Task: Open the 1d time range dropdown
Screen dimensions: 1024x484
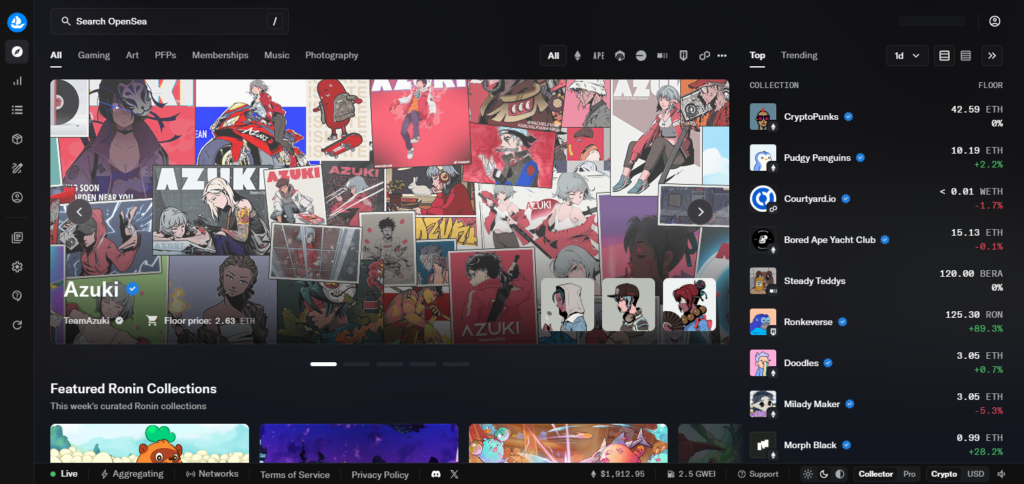Action: pyautogui.click(x=907, y=56)
